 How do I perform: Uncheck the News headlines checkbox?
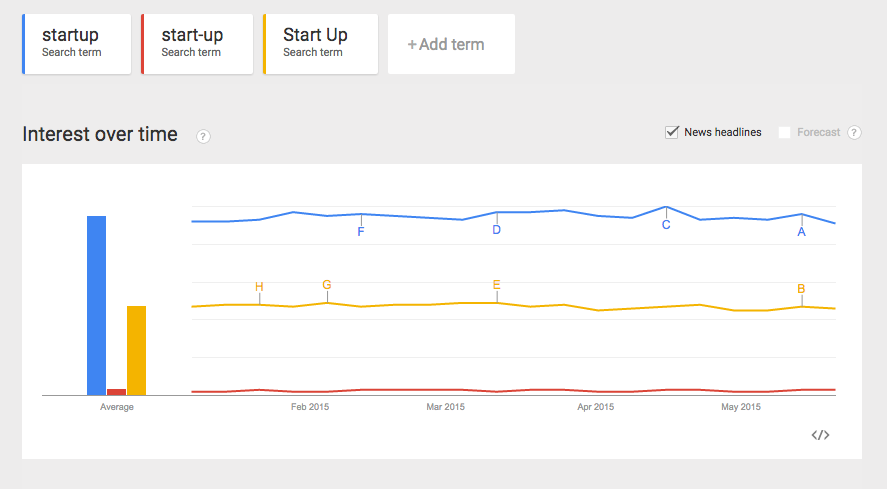pos(672,132)
